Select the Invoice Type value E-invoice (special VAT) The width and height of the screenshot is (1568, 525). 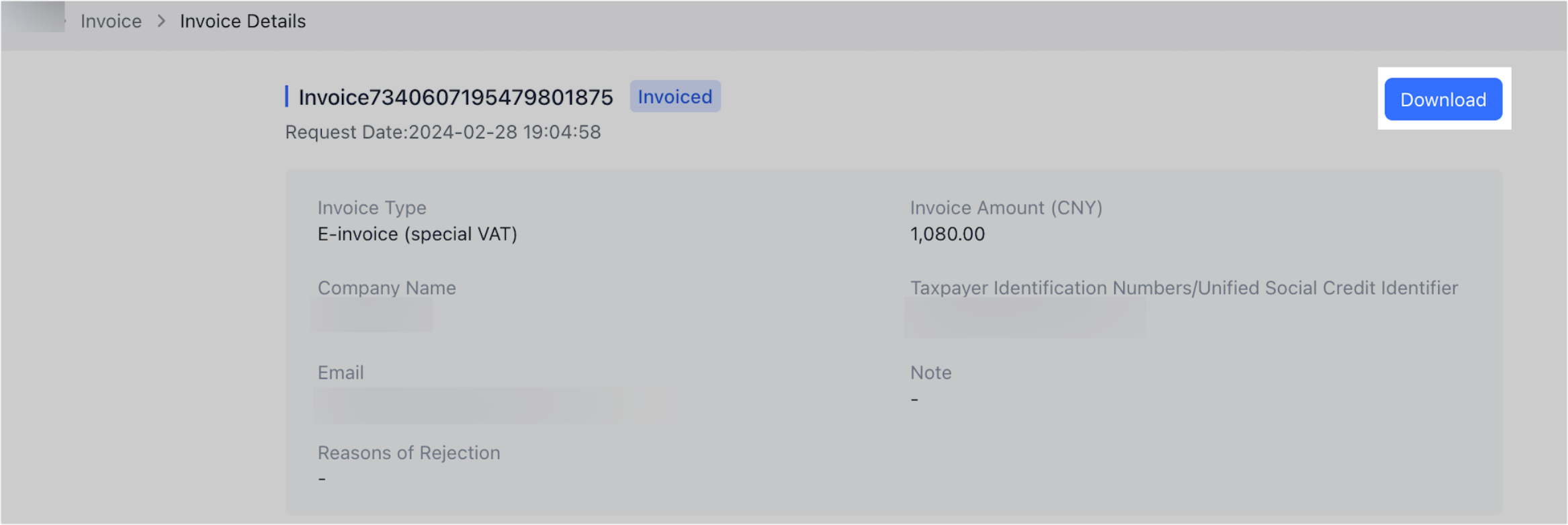tap(418, 234)
